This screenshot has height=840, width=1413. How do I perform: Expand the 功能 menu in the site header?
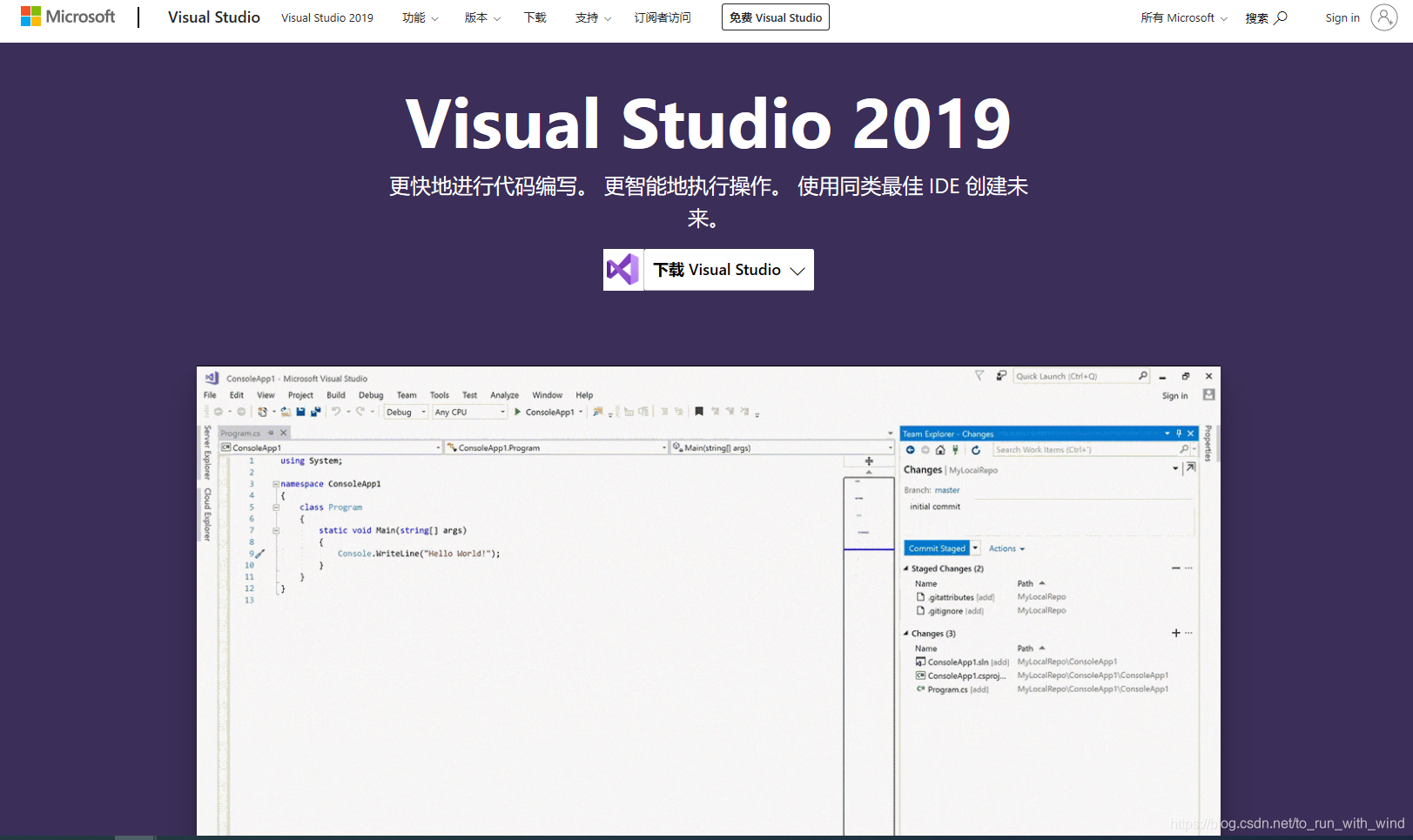[421, 17]
